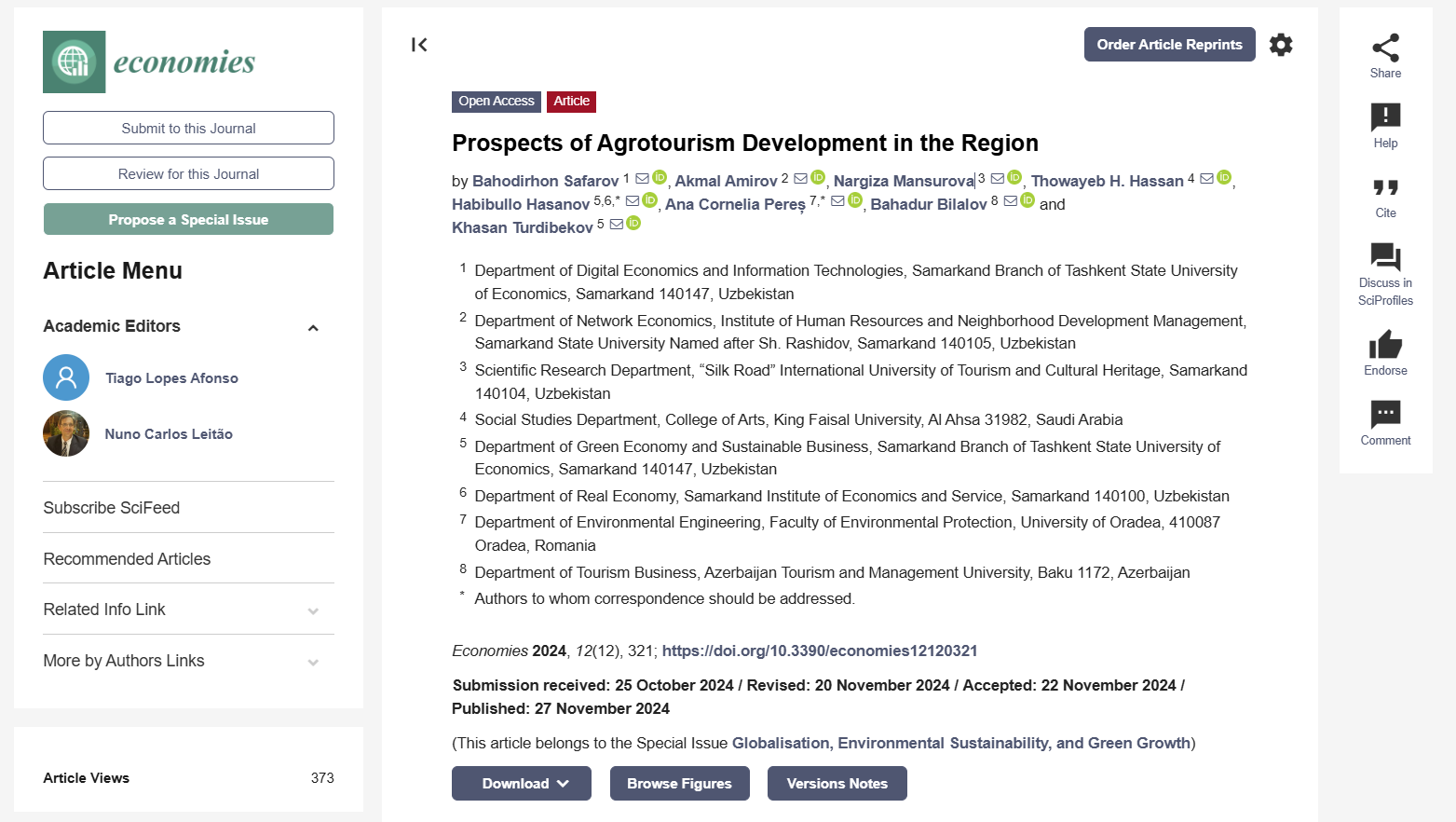
Task: Open Subscribe SciFeed menu item
Action: [112, 508]
